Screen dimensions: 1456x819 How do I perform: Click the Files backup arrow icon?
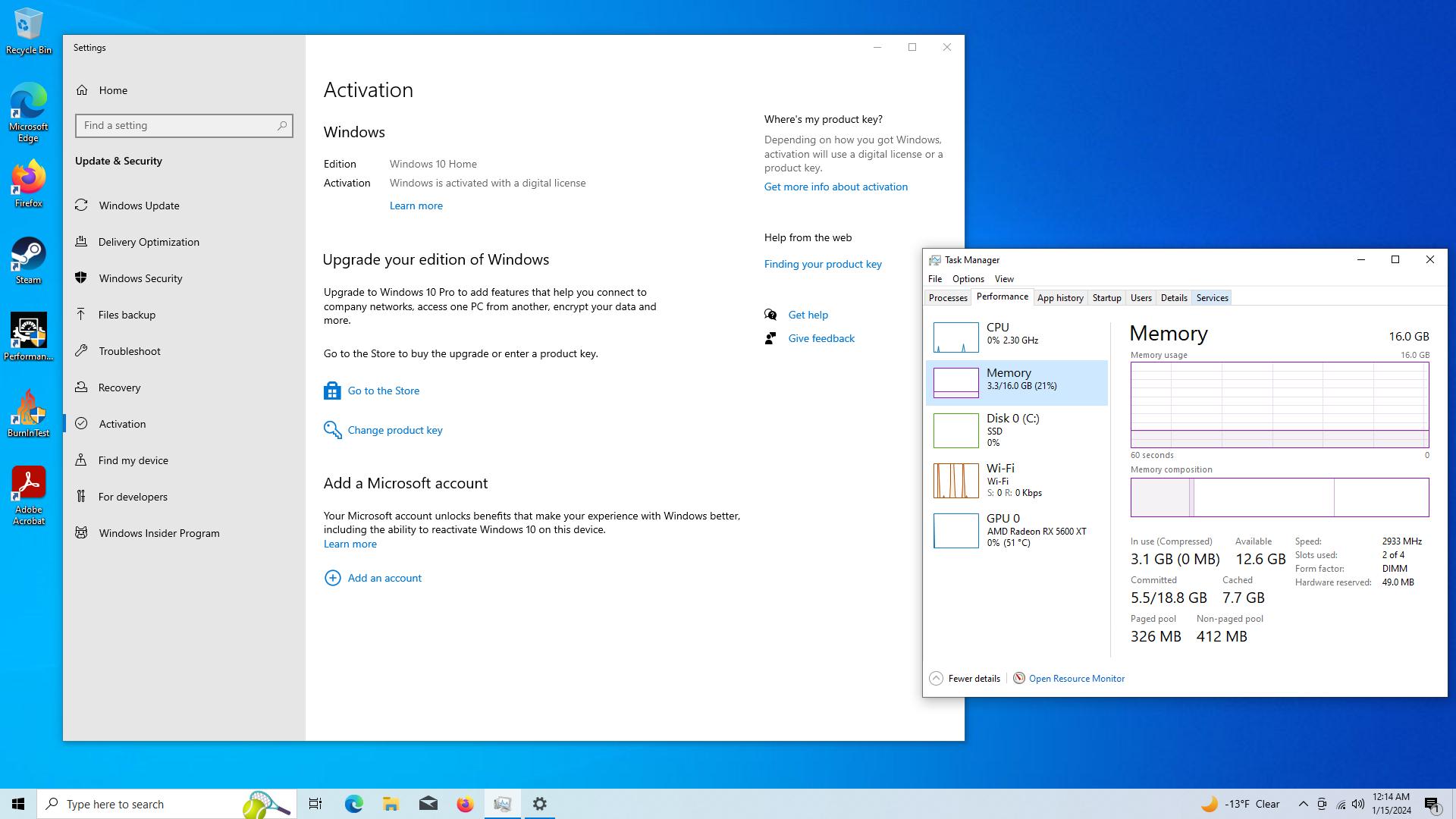tap(81, 315)
